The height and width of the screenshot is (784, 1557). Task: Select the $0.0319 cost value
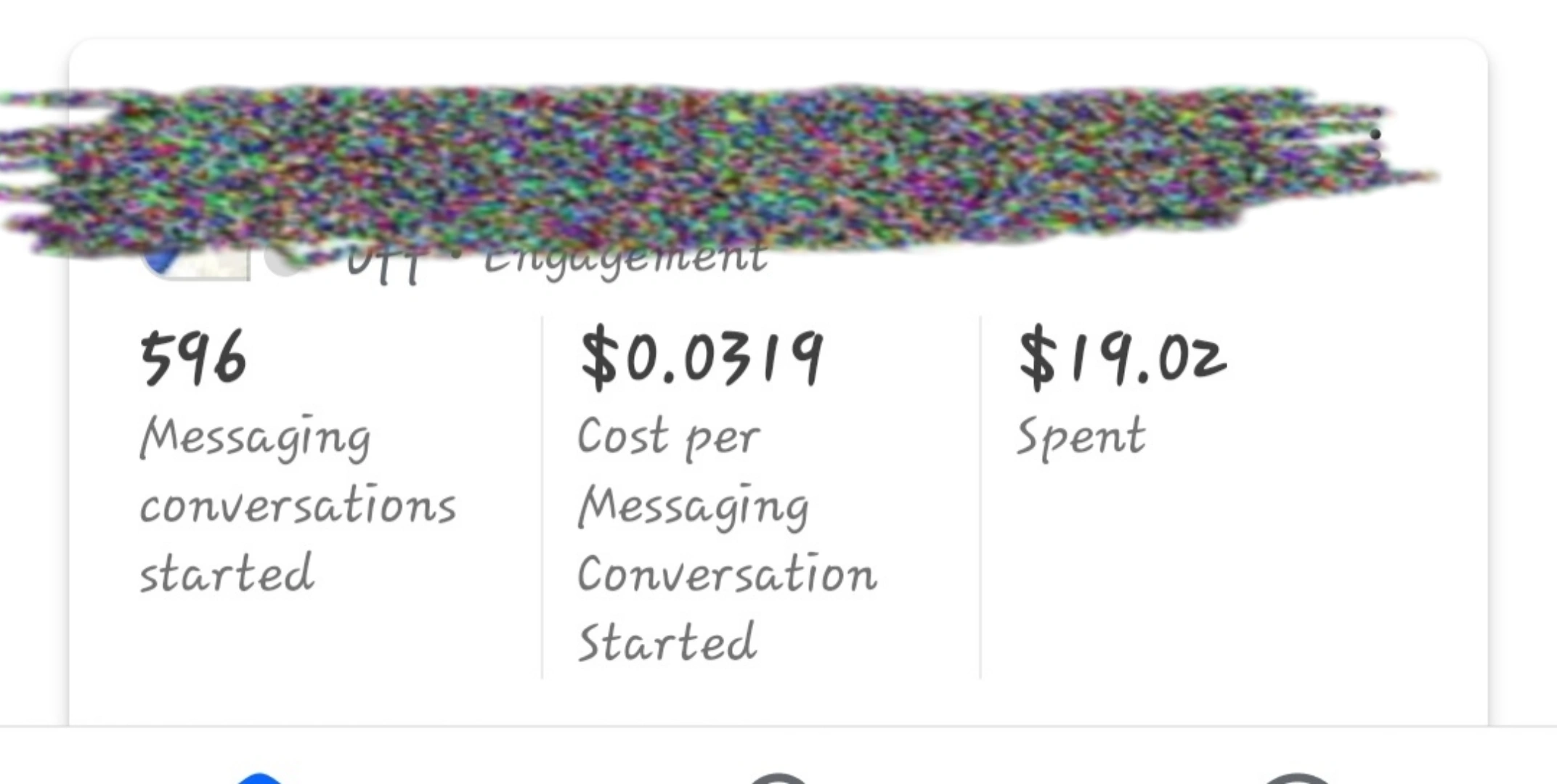pos(702,359)
